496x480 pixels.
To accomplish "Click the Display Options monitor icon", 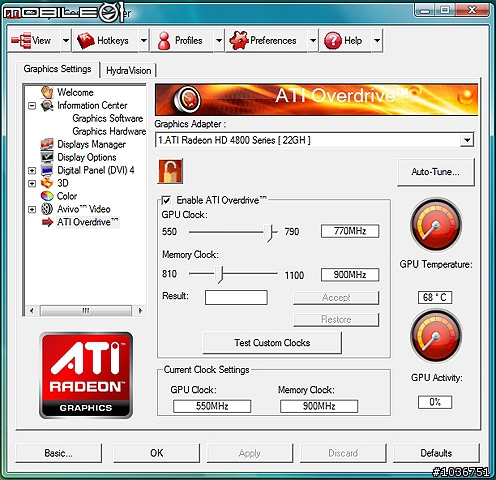I will pos(47,157).
